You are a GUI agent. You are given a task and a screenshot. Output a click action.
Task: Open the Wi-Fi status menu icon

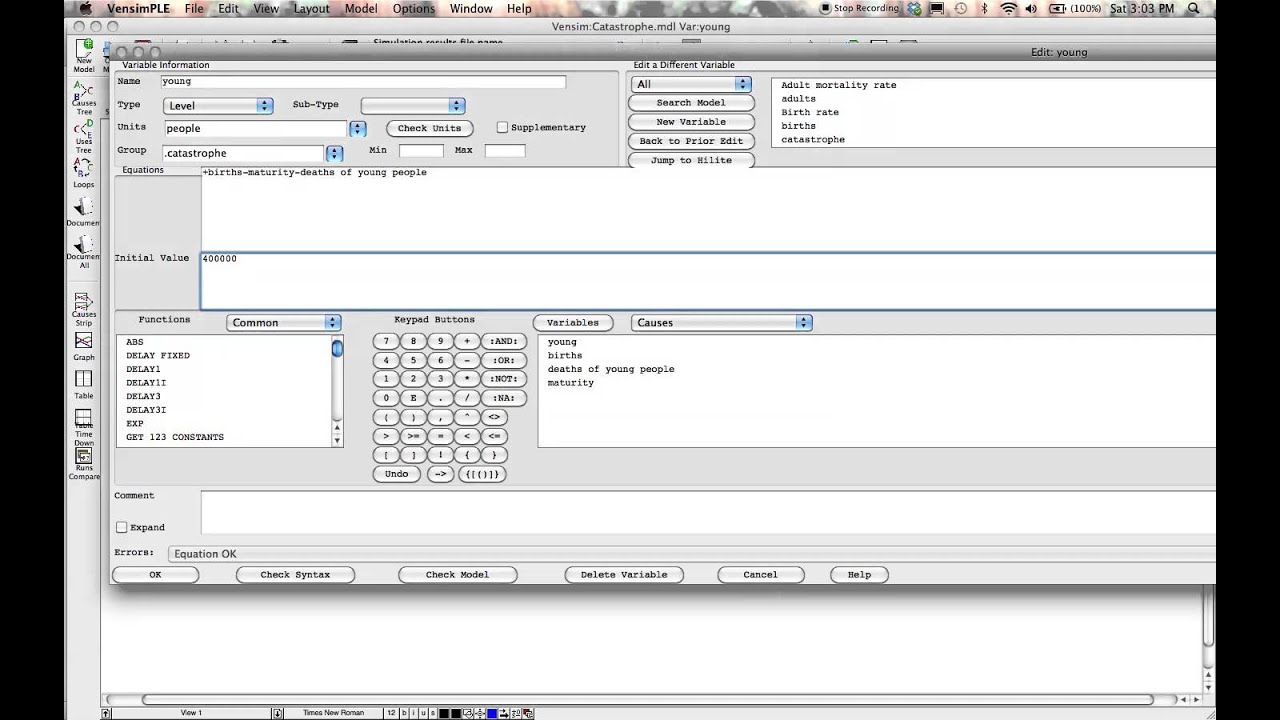[x=1008, y=8]
